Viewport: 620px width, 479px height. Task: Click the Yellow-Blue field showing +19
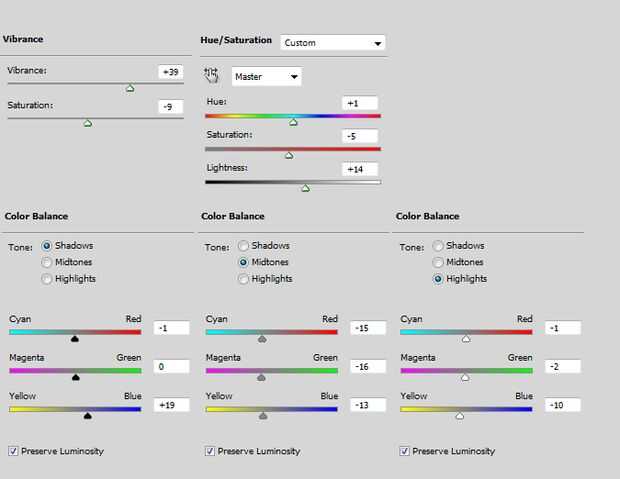(170, 405)
